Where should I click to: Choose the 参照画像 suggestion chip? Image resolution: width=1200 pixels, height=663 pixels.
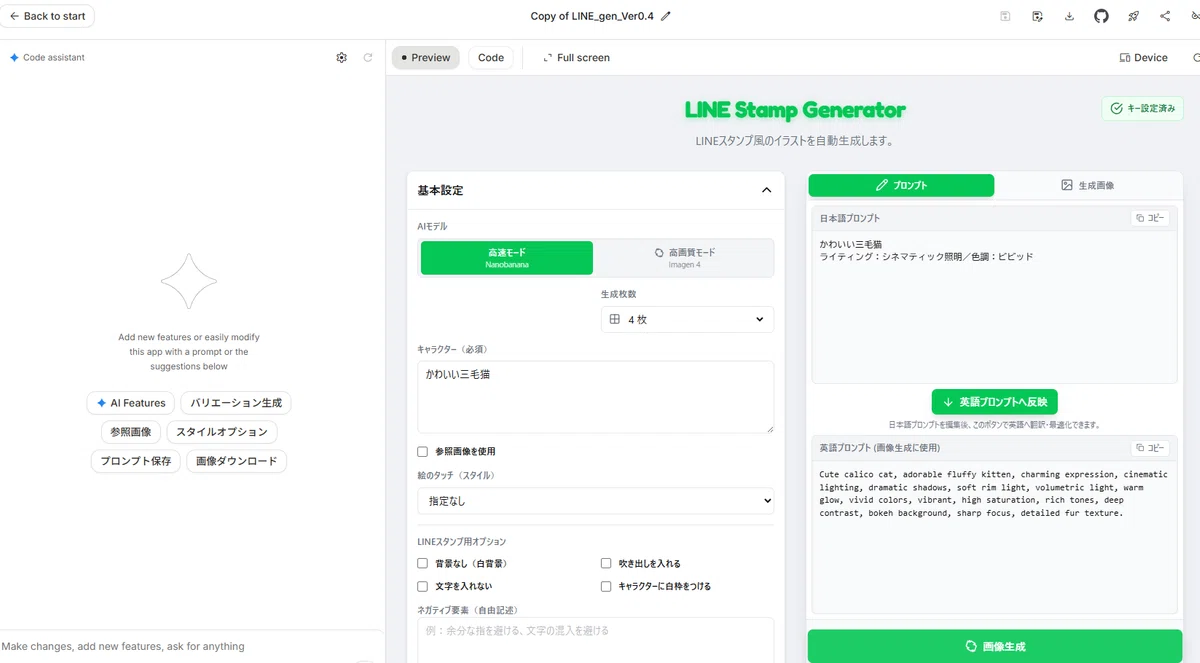click(x=131, y=432)
